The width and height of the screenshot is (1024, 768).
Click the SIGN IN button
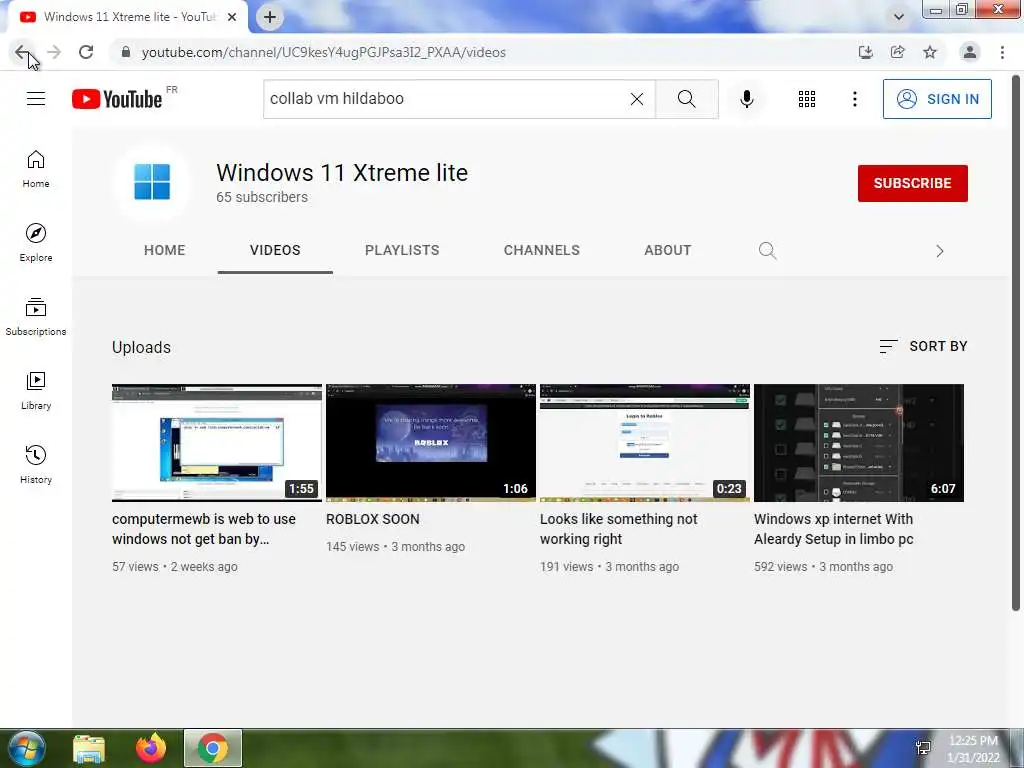tap(937, 99)
